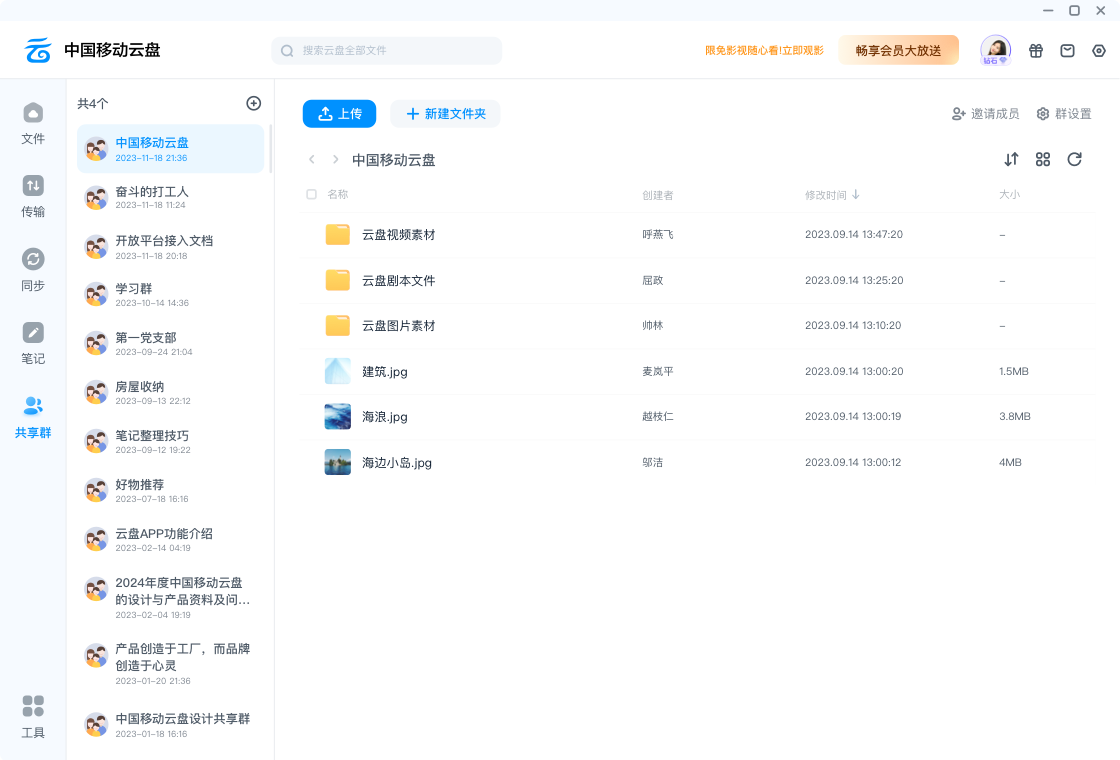Click the 上传 upload button

coord(339,114)
